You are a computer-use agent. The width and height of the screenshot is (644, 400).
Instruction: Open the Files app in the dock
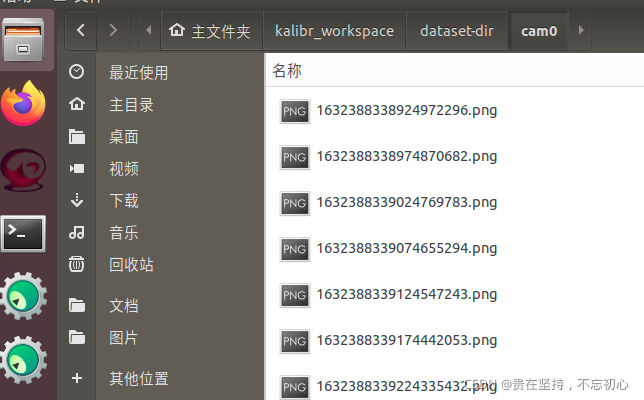tap(23, 40)
